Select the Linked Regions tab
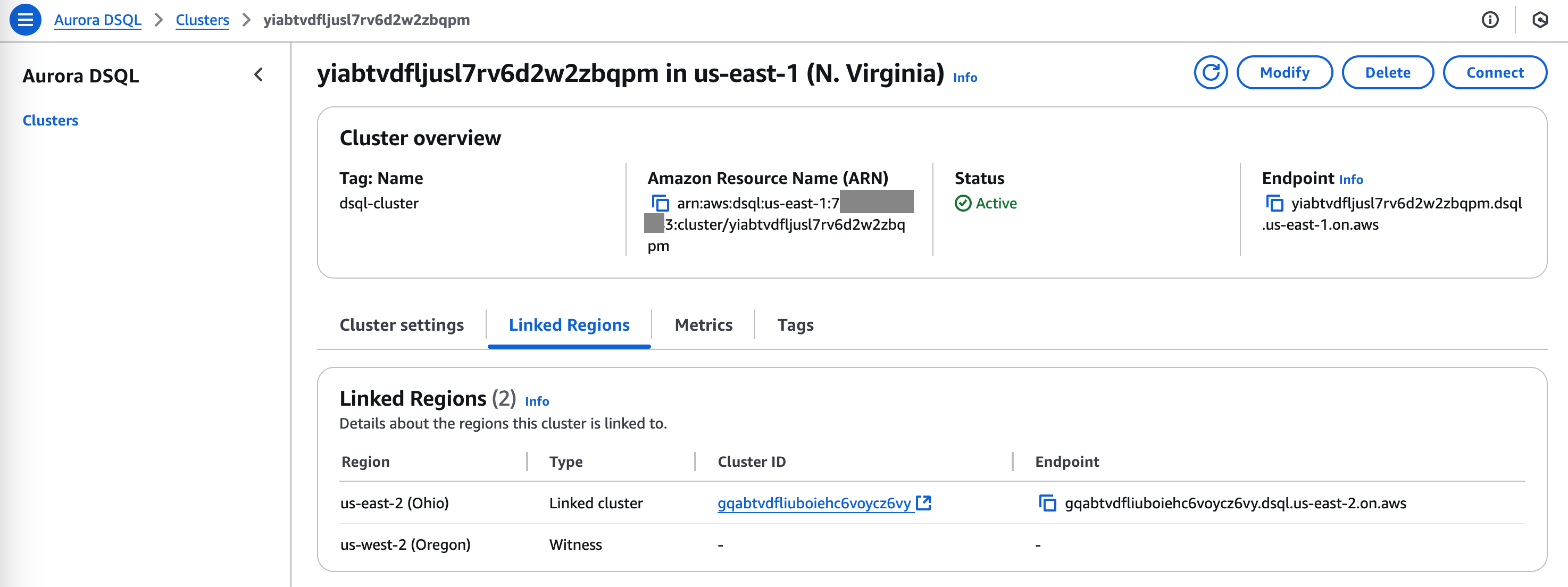The image size is (1568, 587). [569, 325]
